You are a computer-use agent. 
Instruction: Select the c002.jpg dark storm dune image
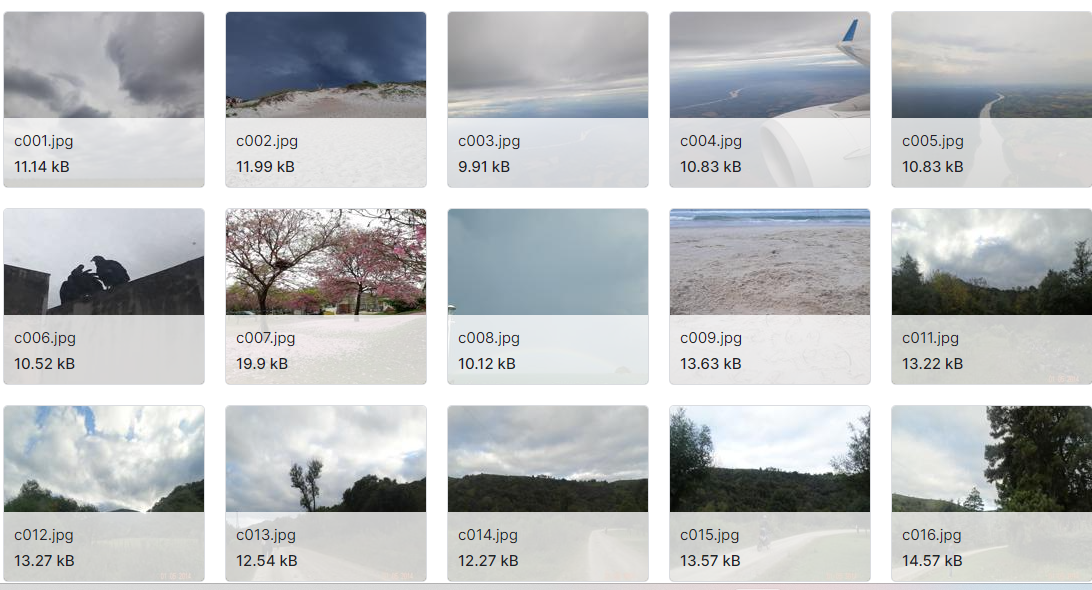click(326, 65)
